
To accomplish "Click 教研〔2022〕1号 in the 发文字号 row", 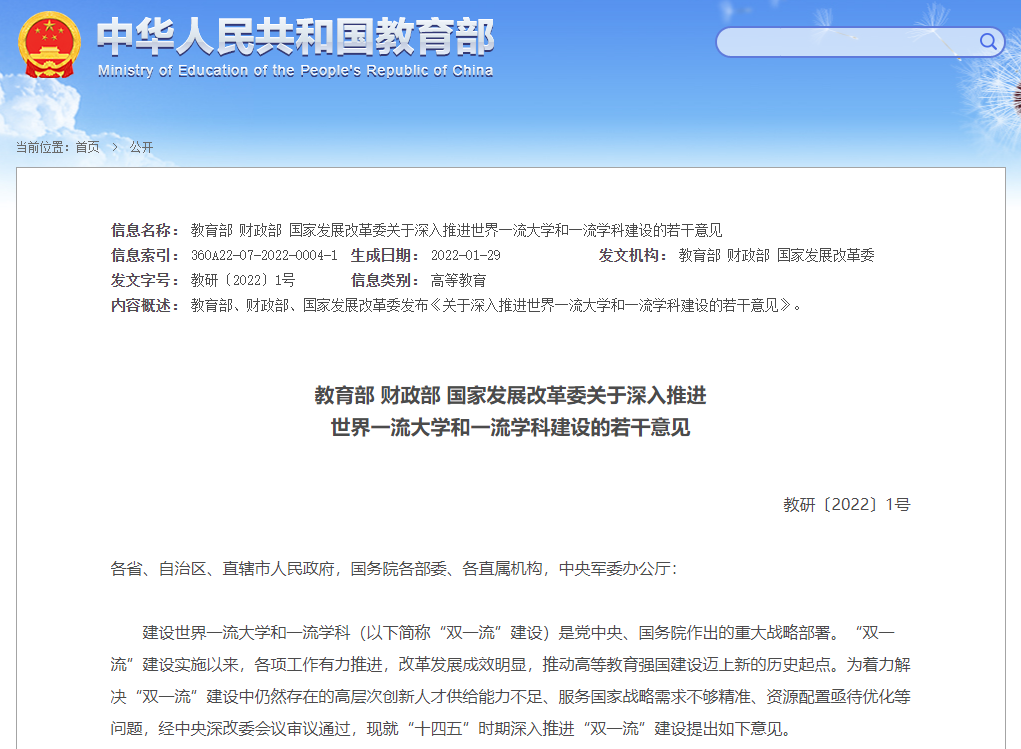I will click(243, 280).
